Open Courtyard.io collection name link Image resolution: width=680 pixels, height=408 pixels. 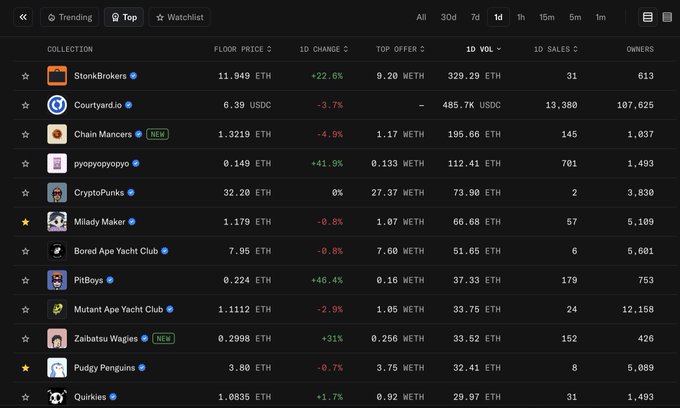[x=98, y=105]
